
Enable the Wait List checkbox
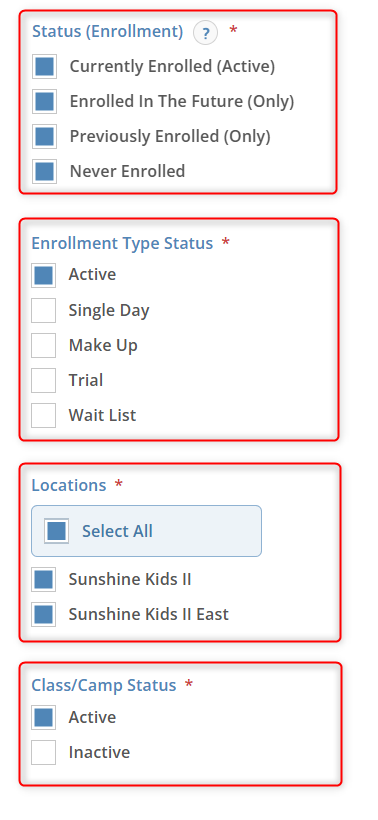(x=43, y=415)
